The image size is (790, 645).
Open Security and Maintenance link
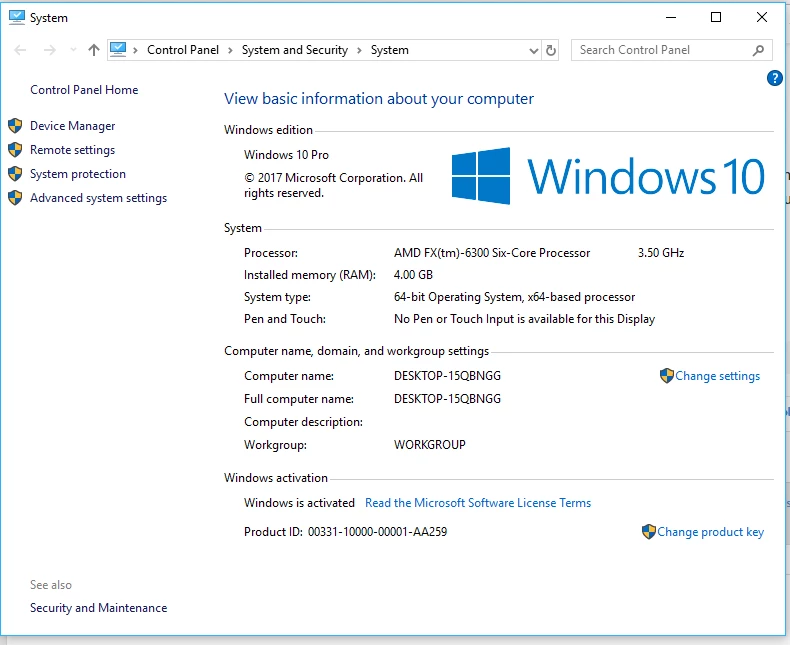tap(98, 608)
